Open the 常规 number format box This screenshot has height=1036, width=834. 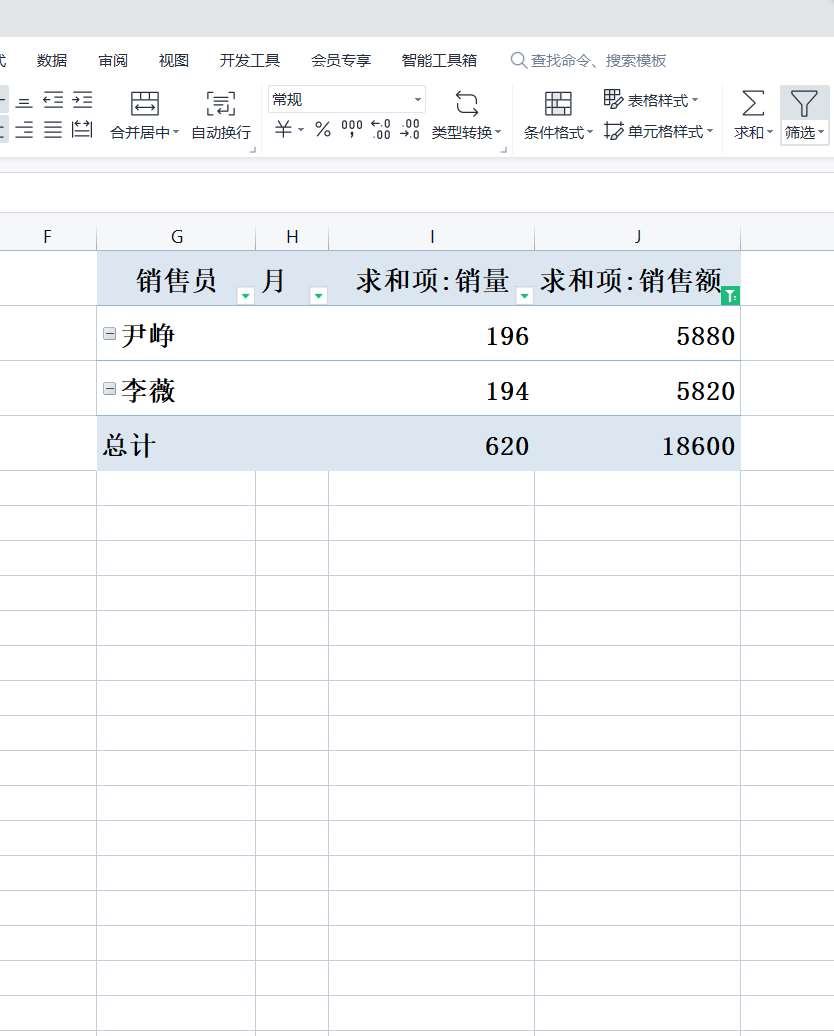(x=346, y=100)
